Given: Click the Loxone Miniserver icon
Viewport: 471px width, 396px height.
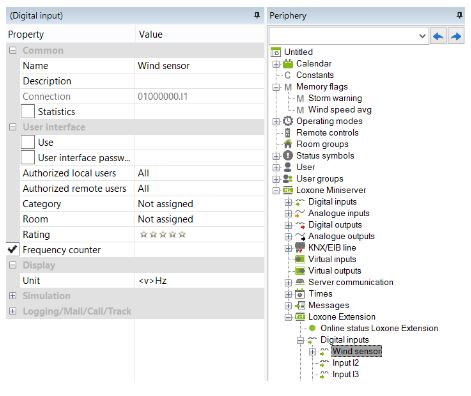Looking at the screenshot, I should click(288, 190).
